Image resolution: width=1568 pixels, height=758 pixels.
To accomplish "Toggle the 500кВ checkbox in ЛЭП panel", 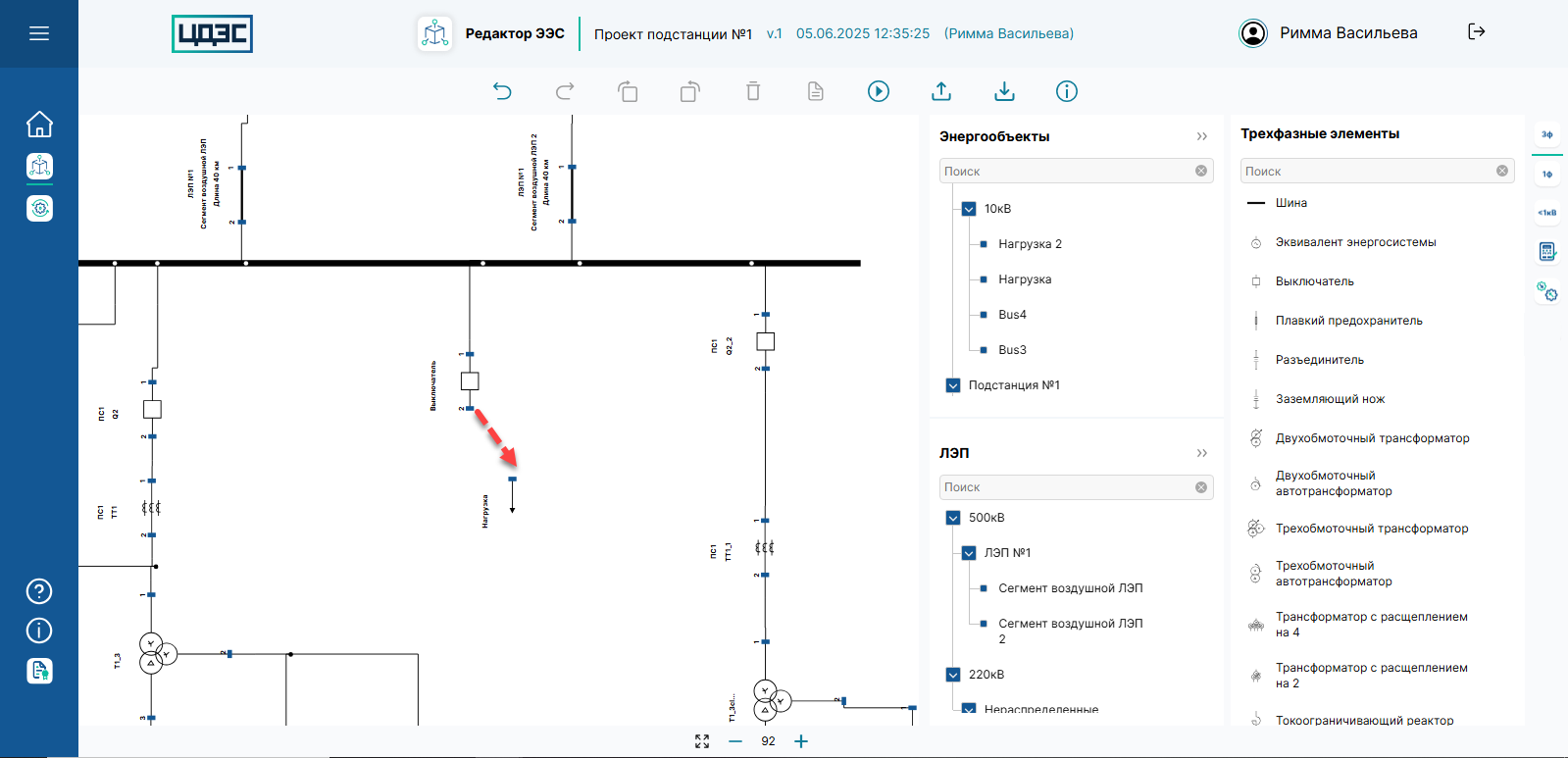I will (x=953, y=518).
